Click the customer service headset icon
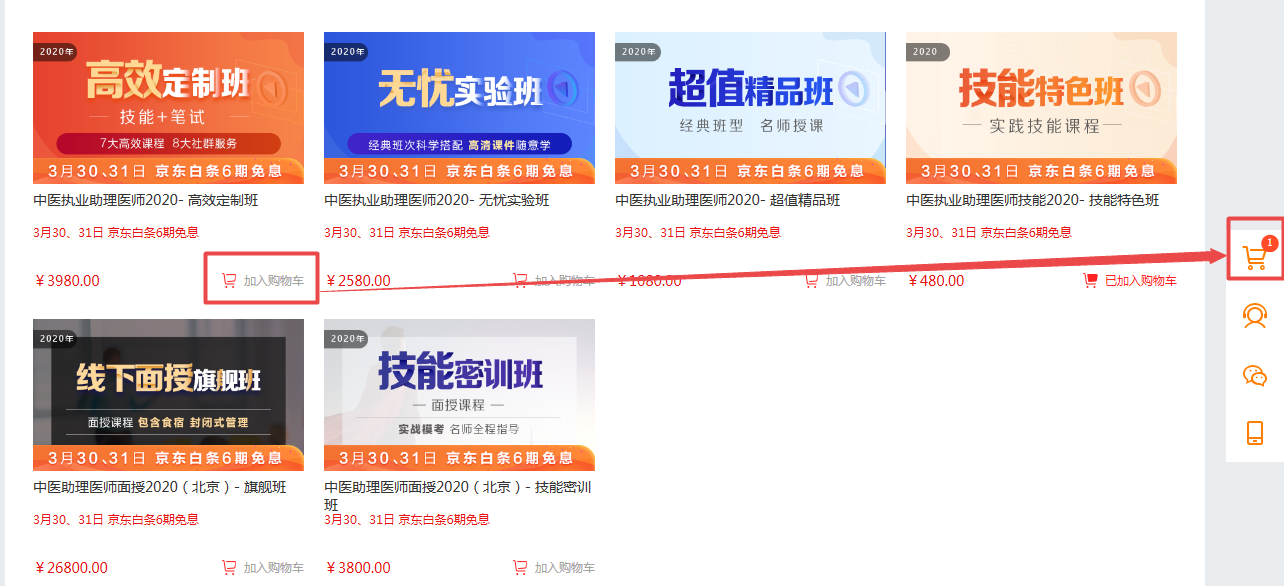 [1255, 316]
